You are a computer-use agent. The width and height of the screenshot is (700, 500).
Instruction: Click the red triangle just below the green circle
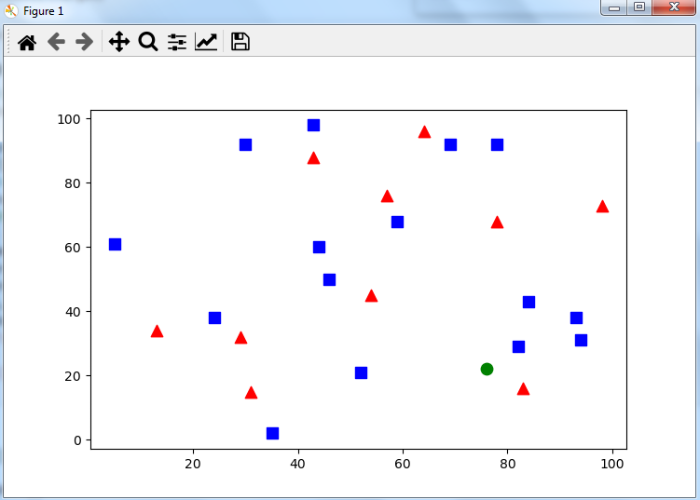pos(523,389)
